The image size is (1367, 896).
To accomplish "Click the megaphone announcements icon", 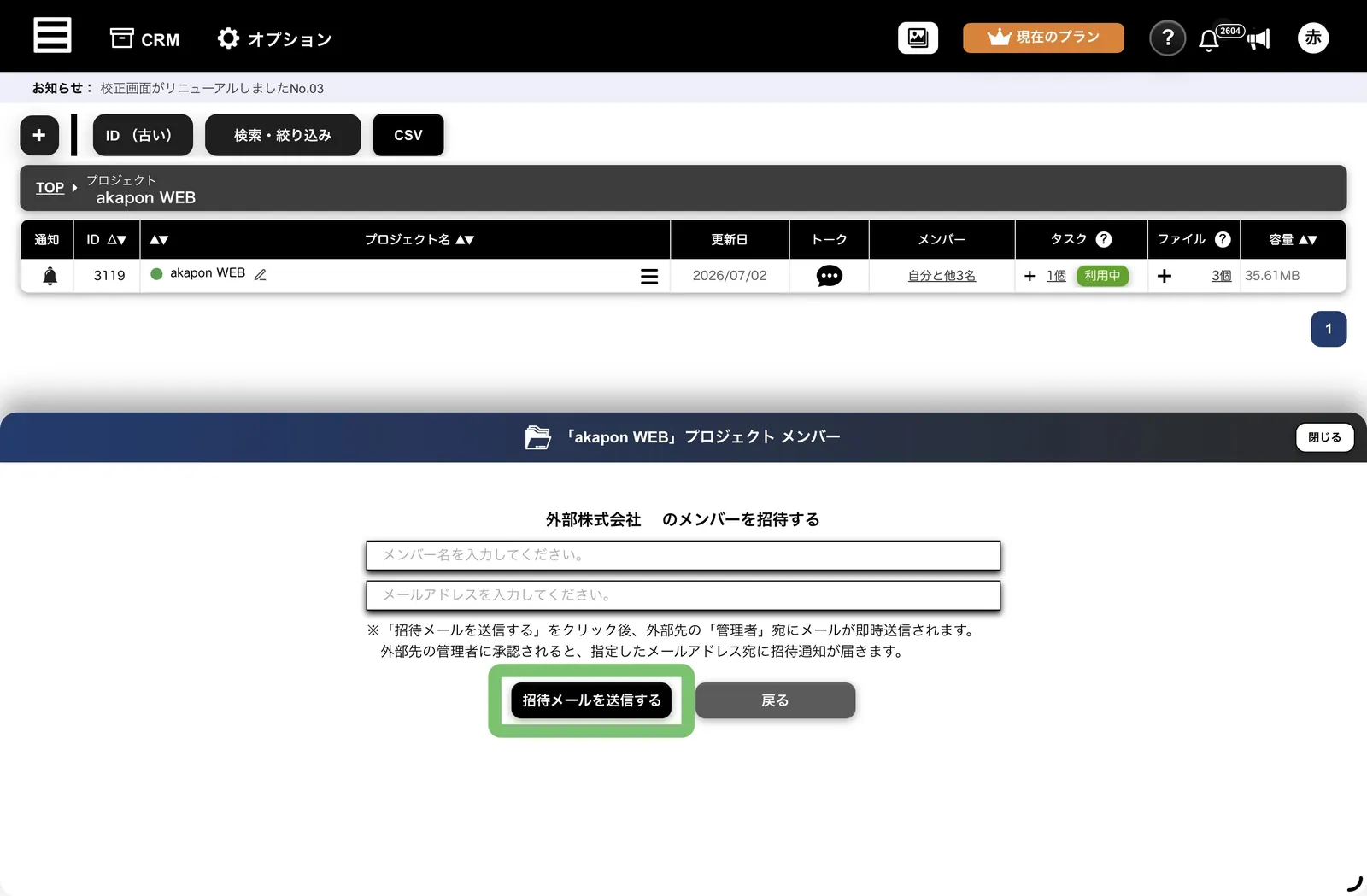I will coord(1258,39).
